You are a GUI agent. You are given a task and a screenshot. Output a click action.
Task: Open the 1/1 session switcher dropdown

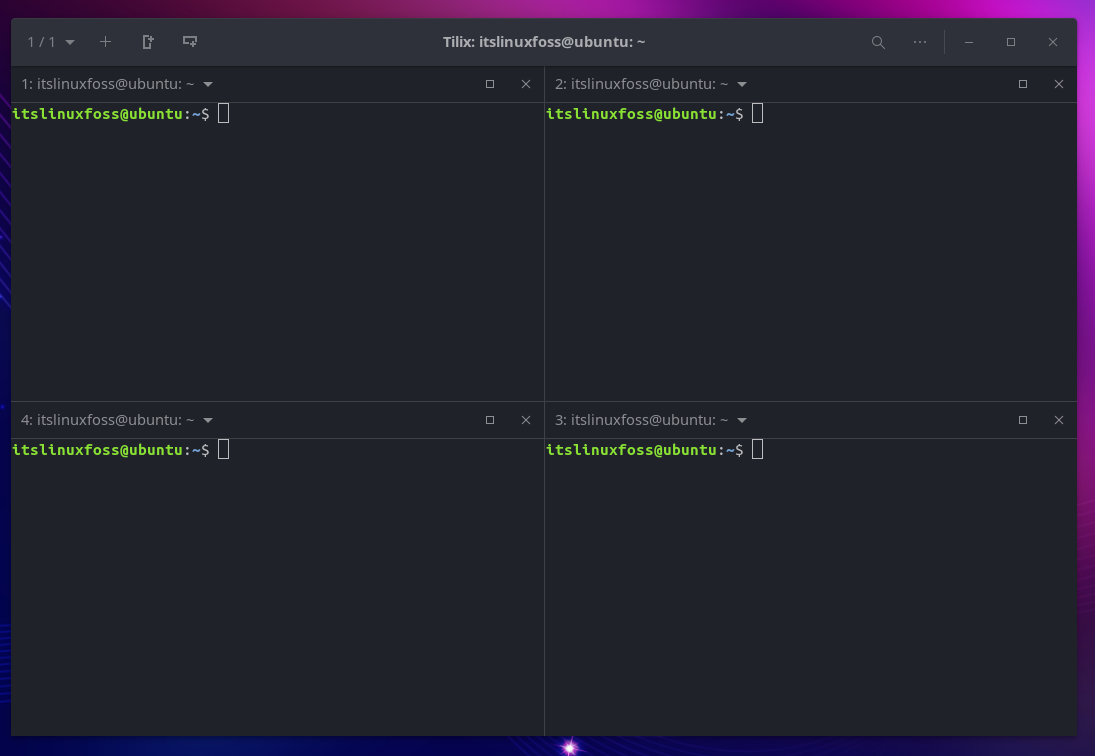[49, 42]
